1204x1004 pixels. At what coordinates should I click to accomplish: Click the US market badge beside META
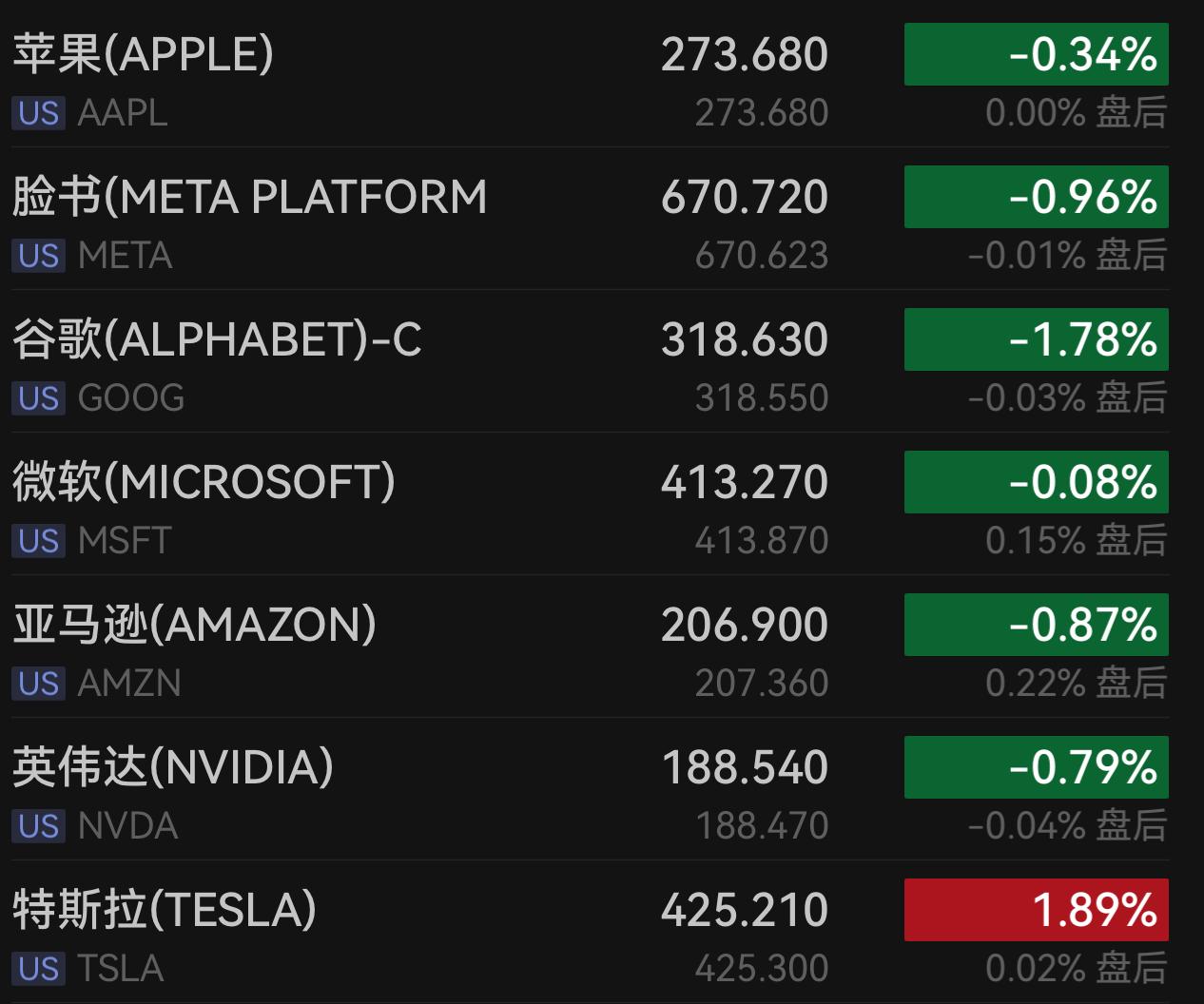38,256
